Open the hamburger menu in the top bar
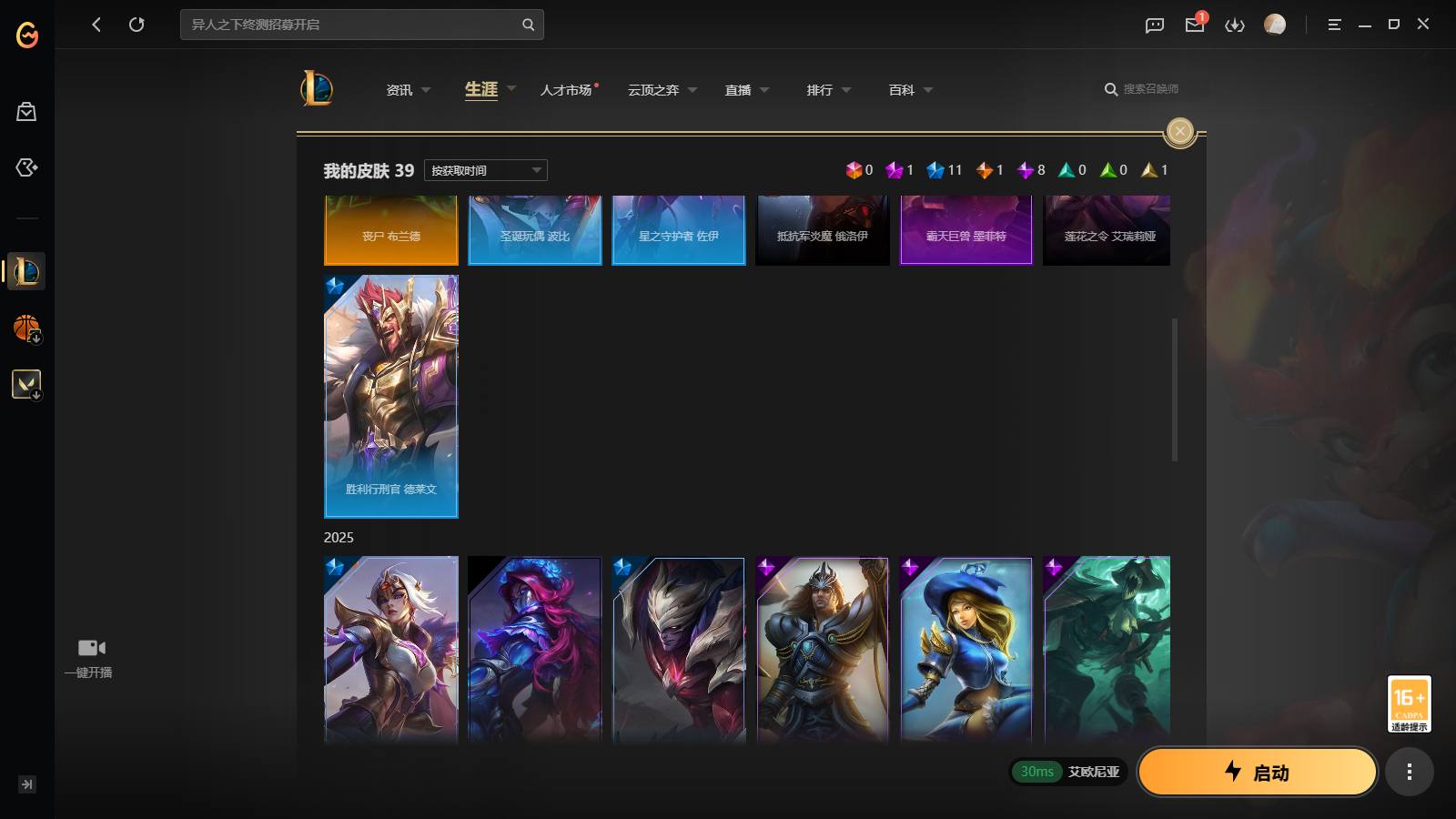 click(x=1334, y=25)
